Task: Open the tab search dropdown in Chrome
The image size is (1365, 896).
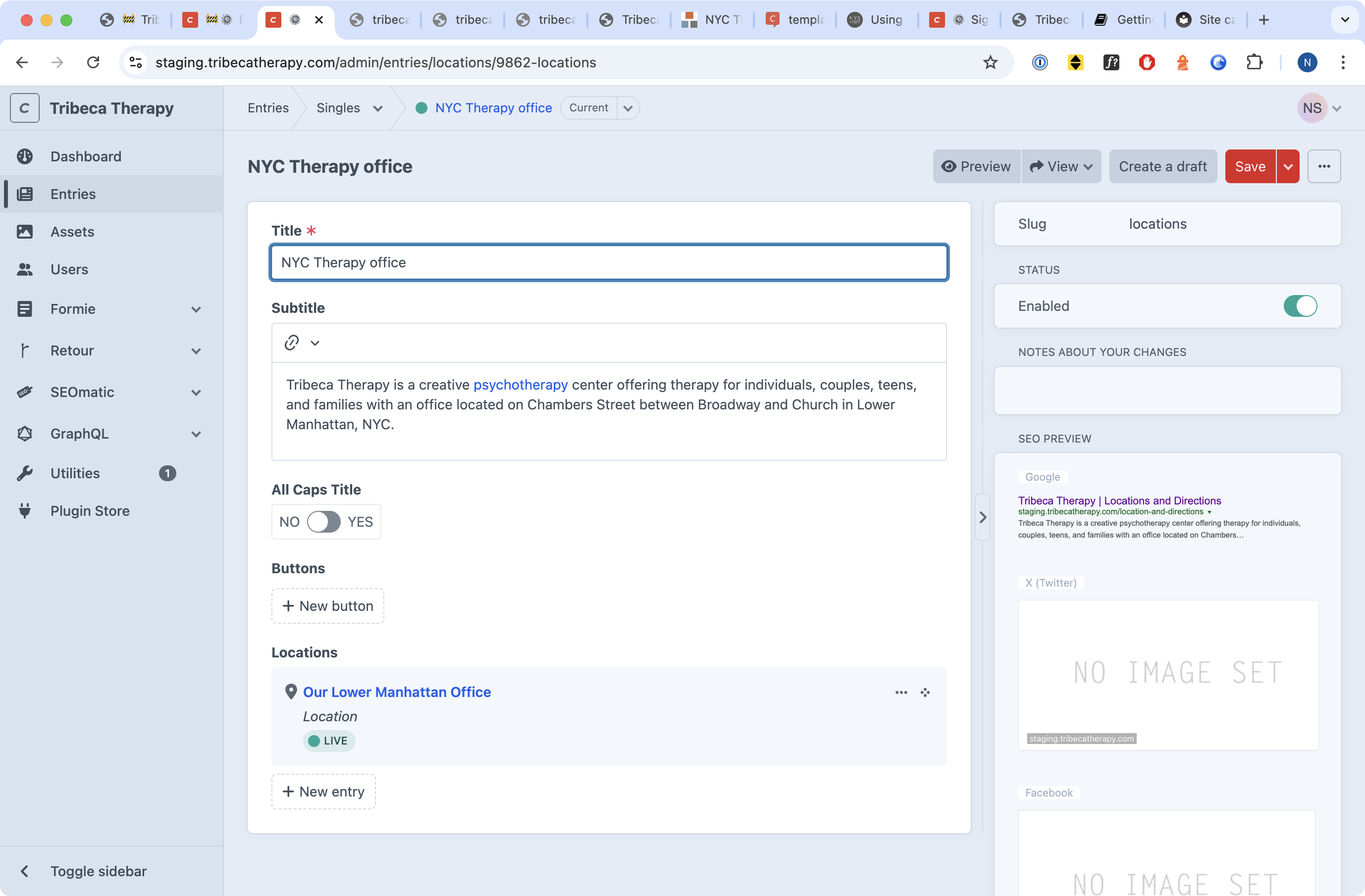Action: [1344, 19]
